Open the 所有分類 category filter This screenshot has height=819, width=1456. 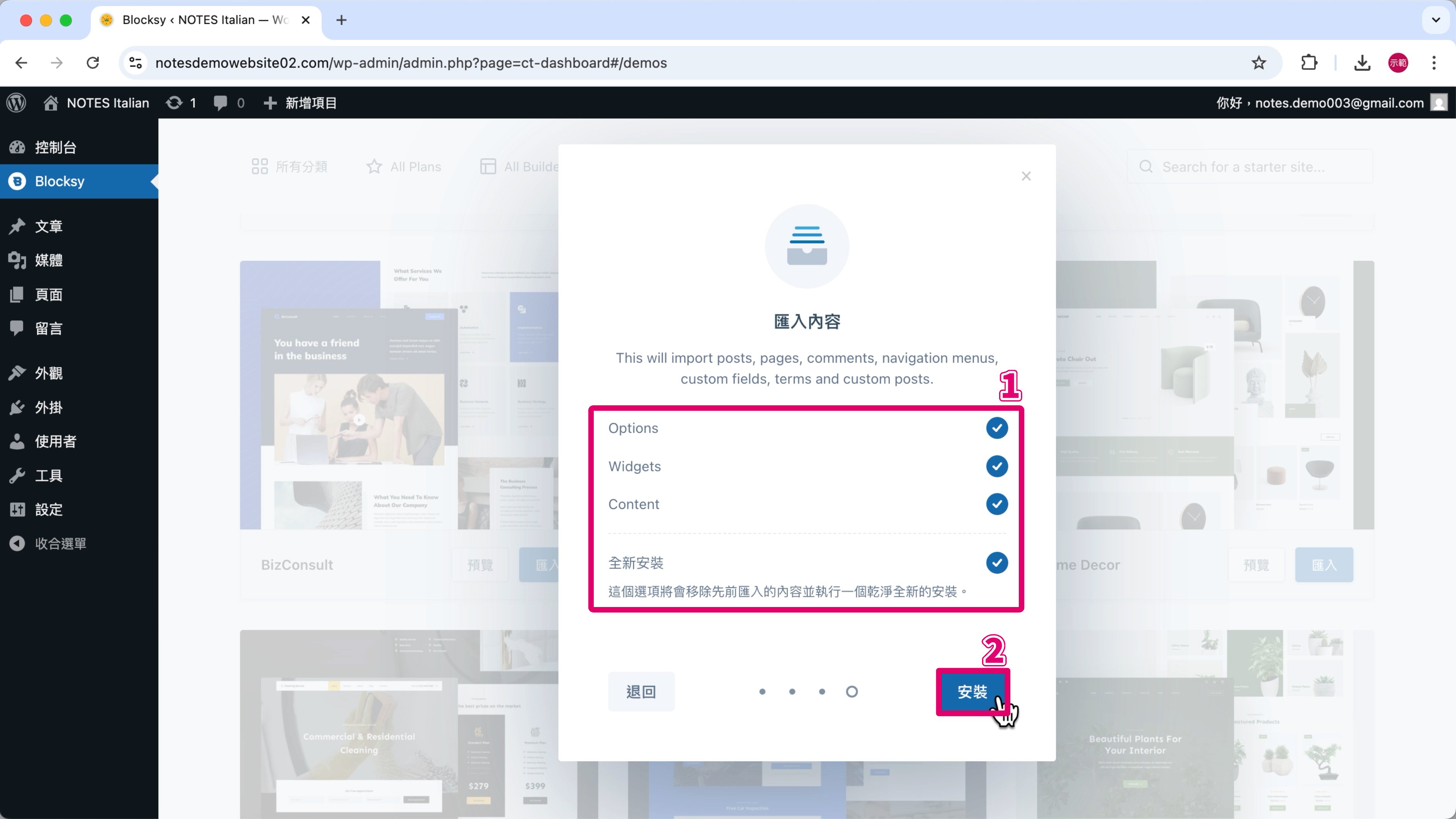(289, 167)
